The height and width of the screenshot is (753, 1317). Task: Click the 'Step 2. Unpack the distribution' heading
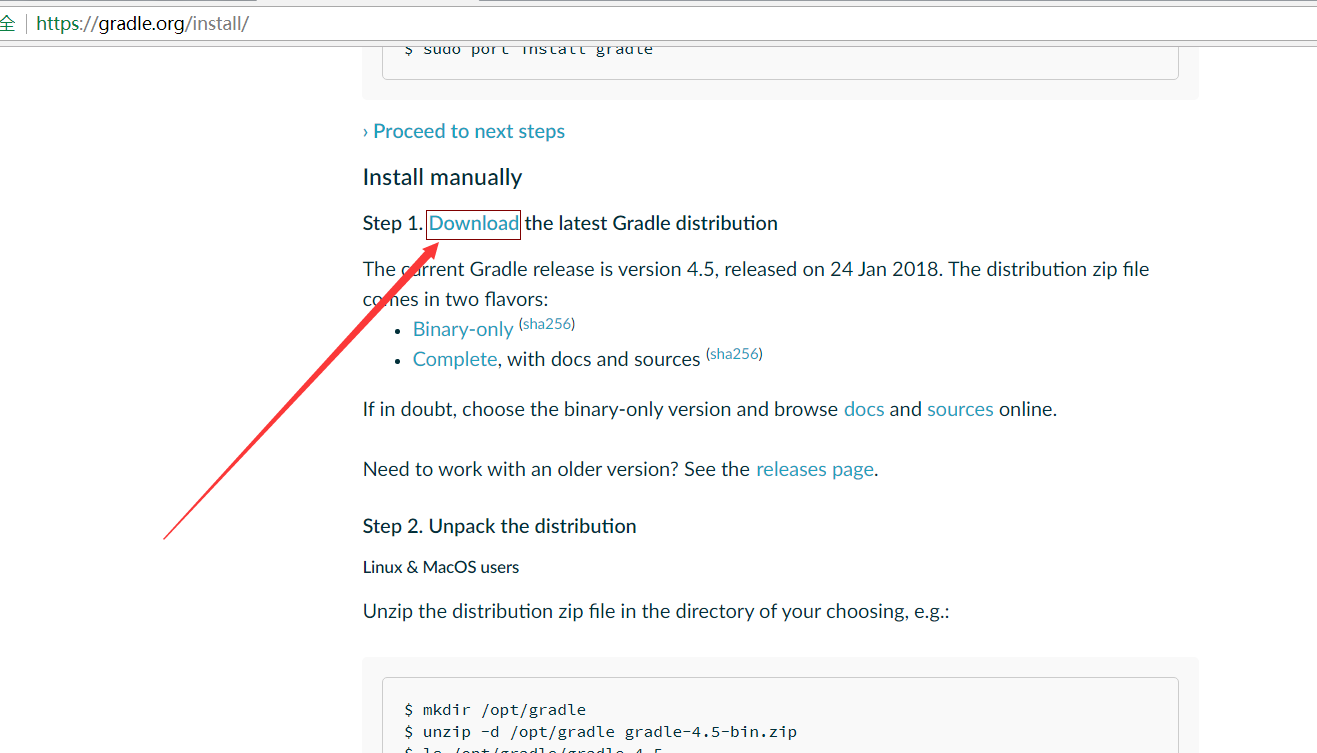(499, 526)
